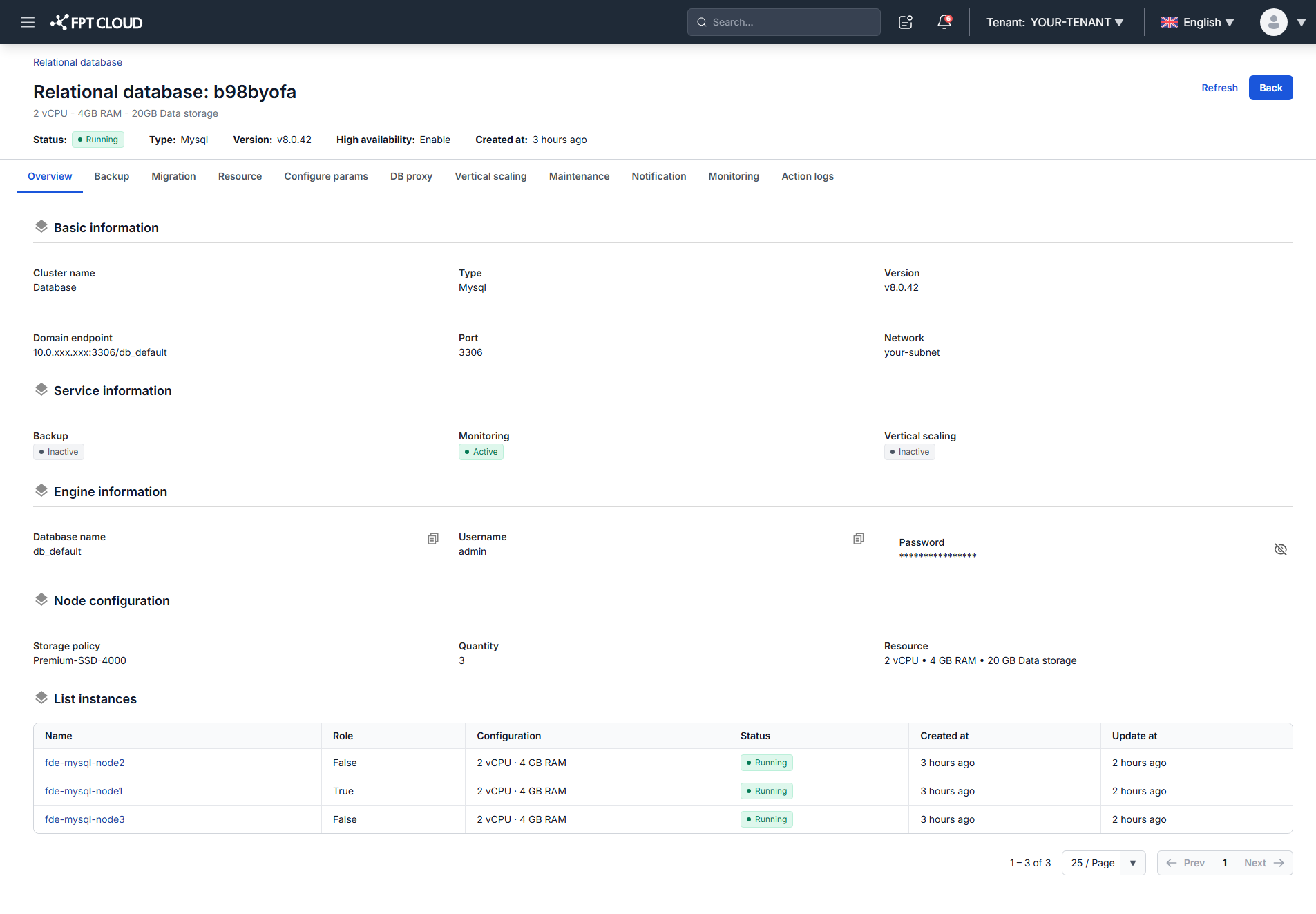Copy the admin username
1316x914 pixels.
pos(859,538)
